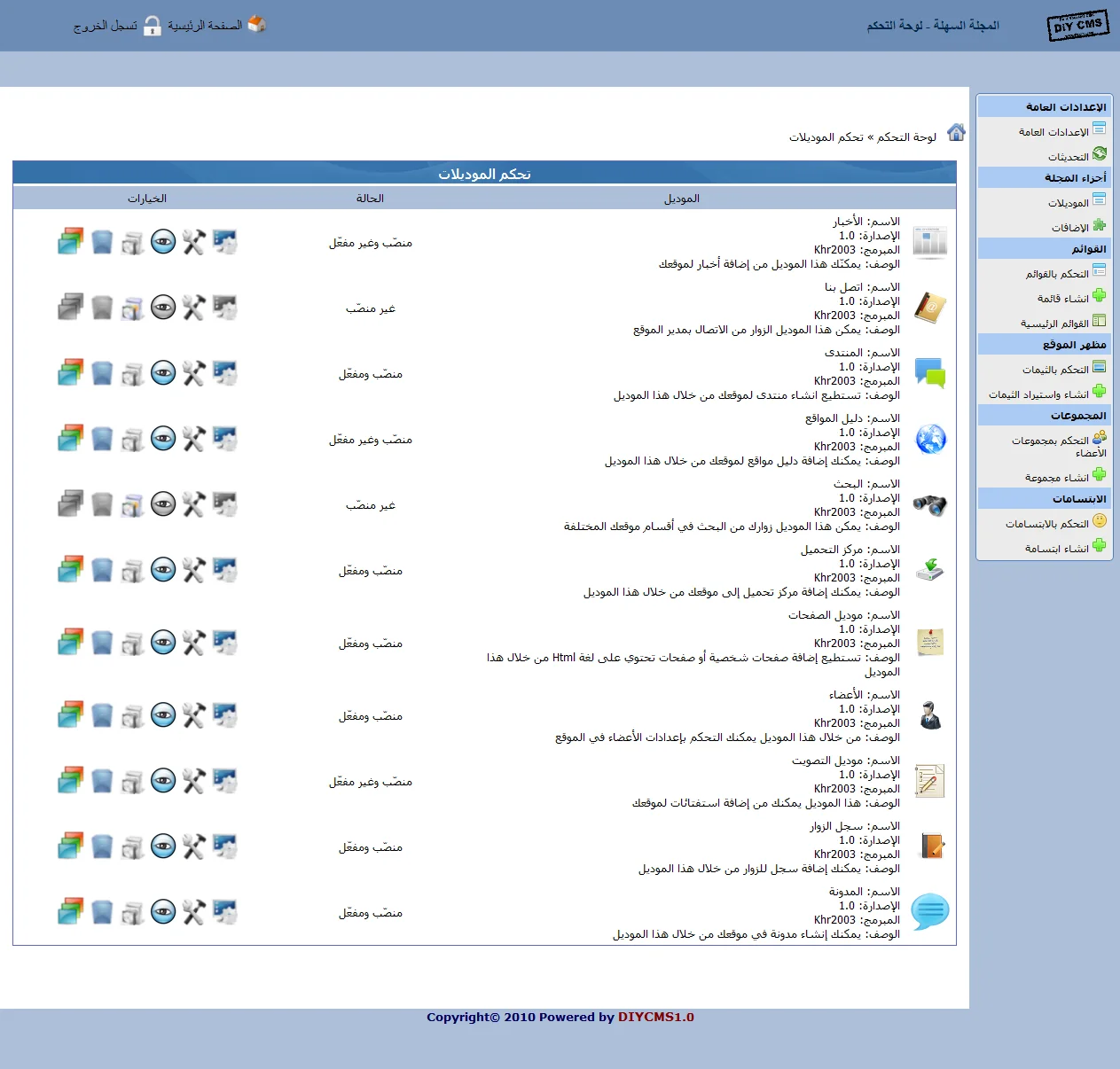Open التحديثات from the sidebar menu
Image resolution: width=1120 pixels, height=1069 pixels.
1068,157
